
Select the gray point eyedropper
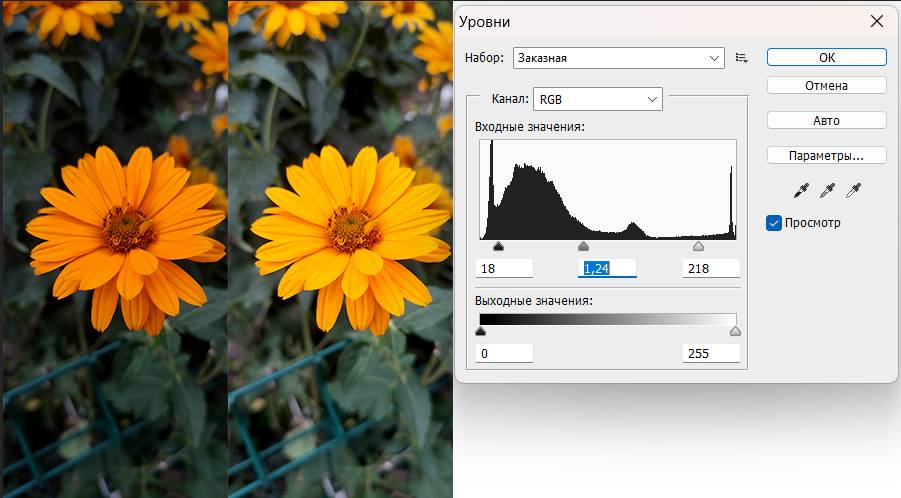pyautogui.click(x=827, y=190)
